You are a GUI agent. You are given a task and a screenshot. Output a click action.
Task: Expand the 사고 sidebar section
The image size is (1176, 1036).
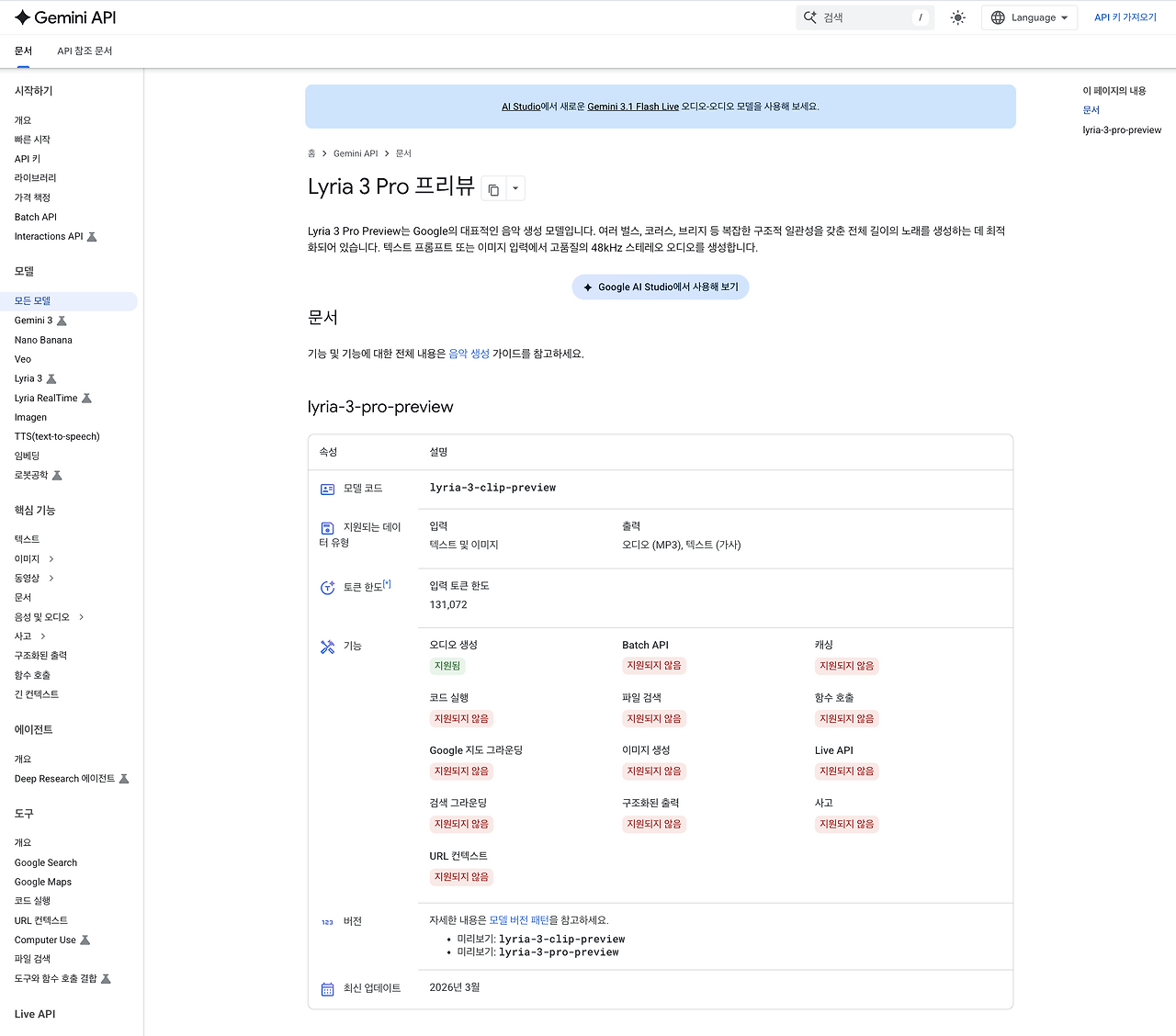click(42, 636)
